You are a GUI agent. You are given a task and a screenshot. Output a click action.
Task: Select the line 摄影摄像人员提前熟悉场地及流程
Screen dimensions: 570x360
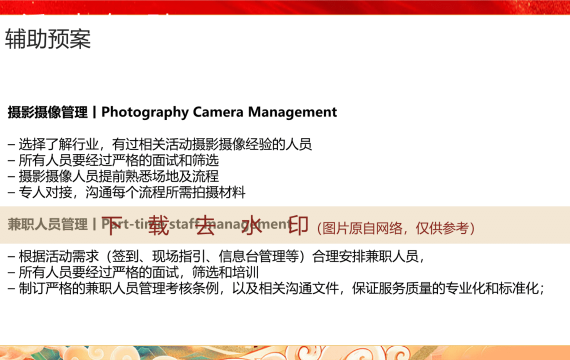tap(113, 176)
